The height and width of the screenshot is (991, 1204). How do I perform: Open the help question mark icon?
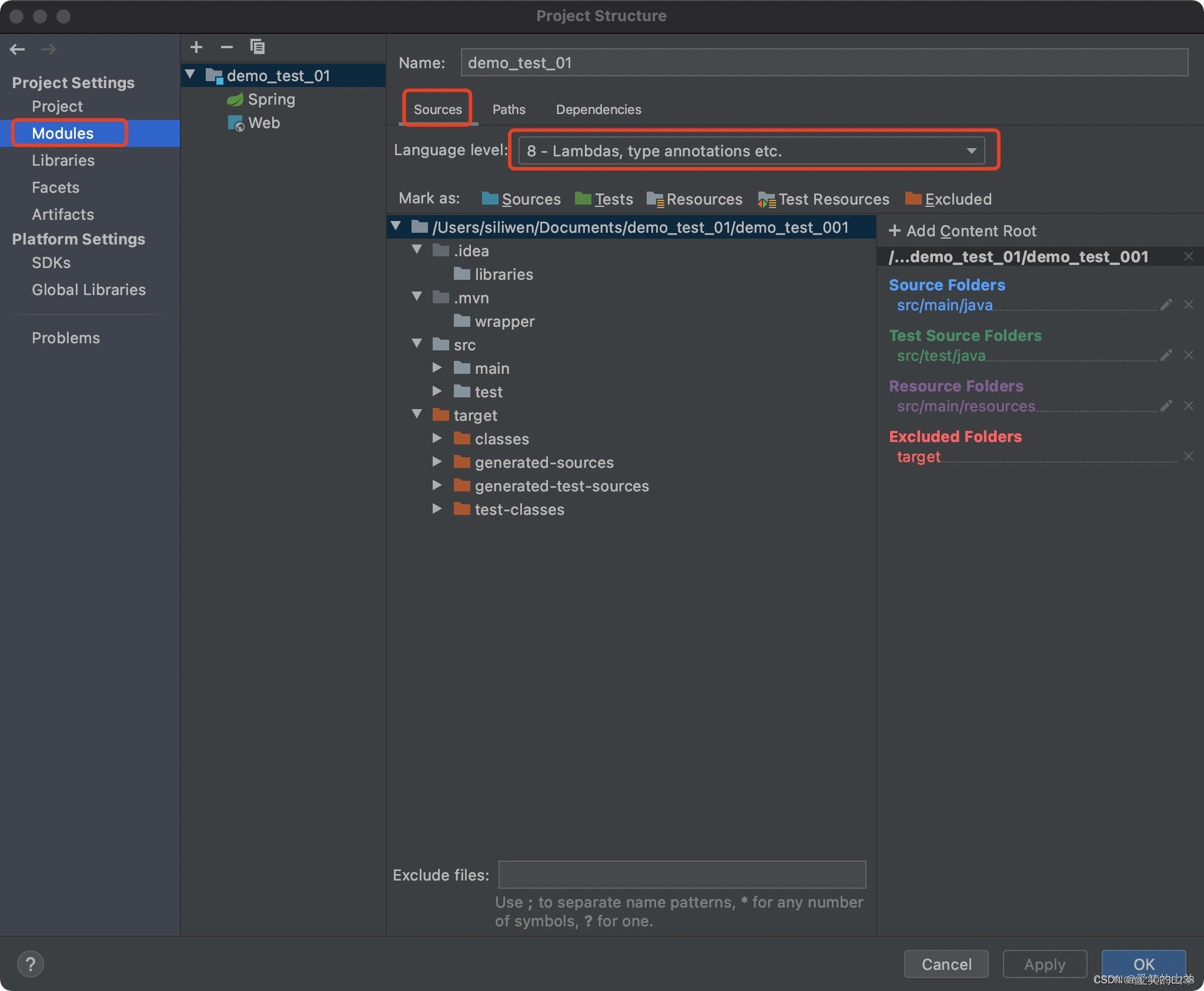pyautogui.click(x=31, y=964)
